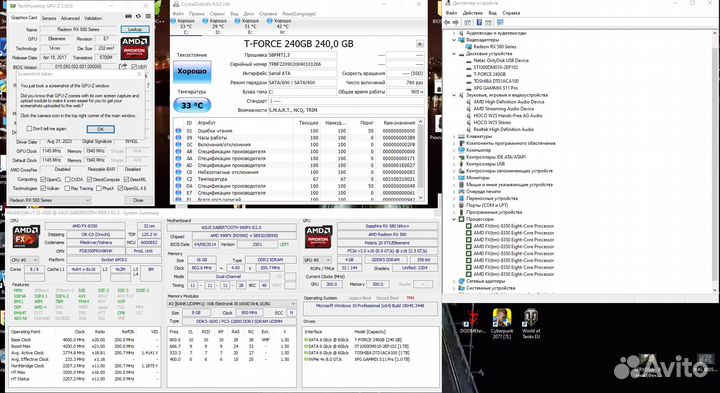The width and height of the screenshot is (720, 393).
Task: Select the D: drive status circle in CrystalDiskInfo
Action: click(x=205, y=21)
